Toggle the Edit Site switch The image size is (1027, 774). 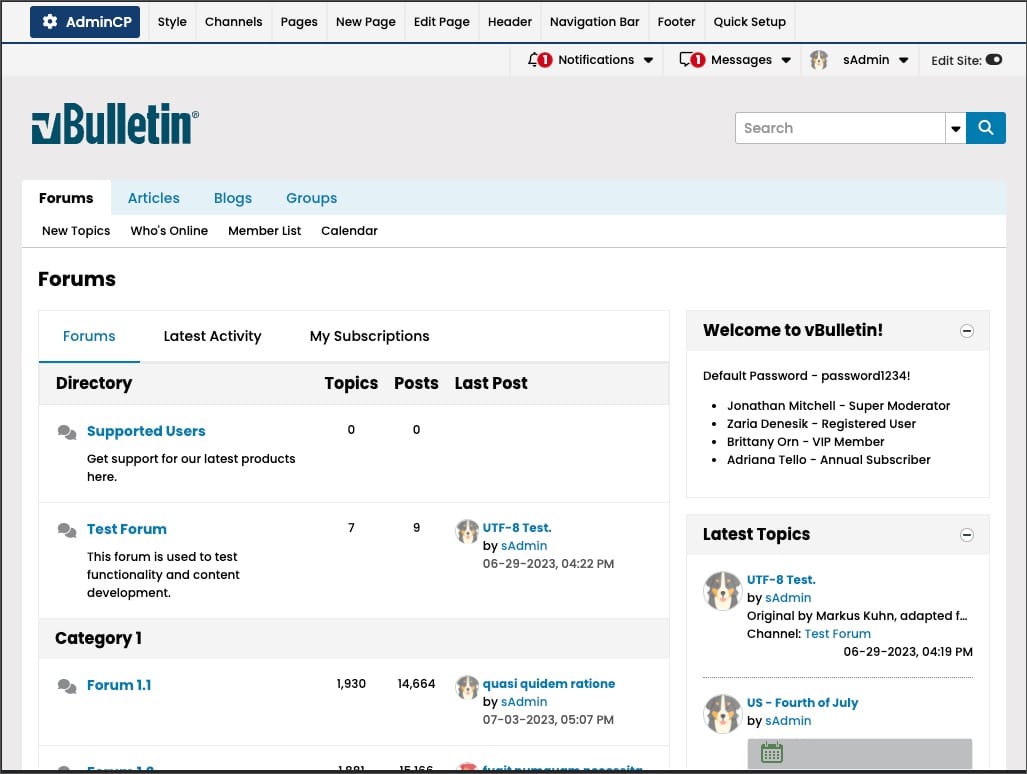993,60
